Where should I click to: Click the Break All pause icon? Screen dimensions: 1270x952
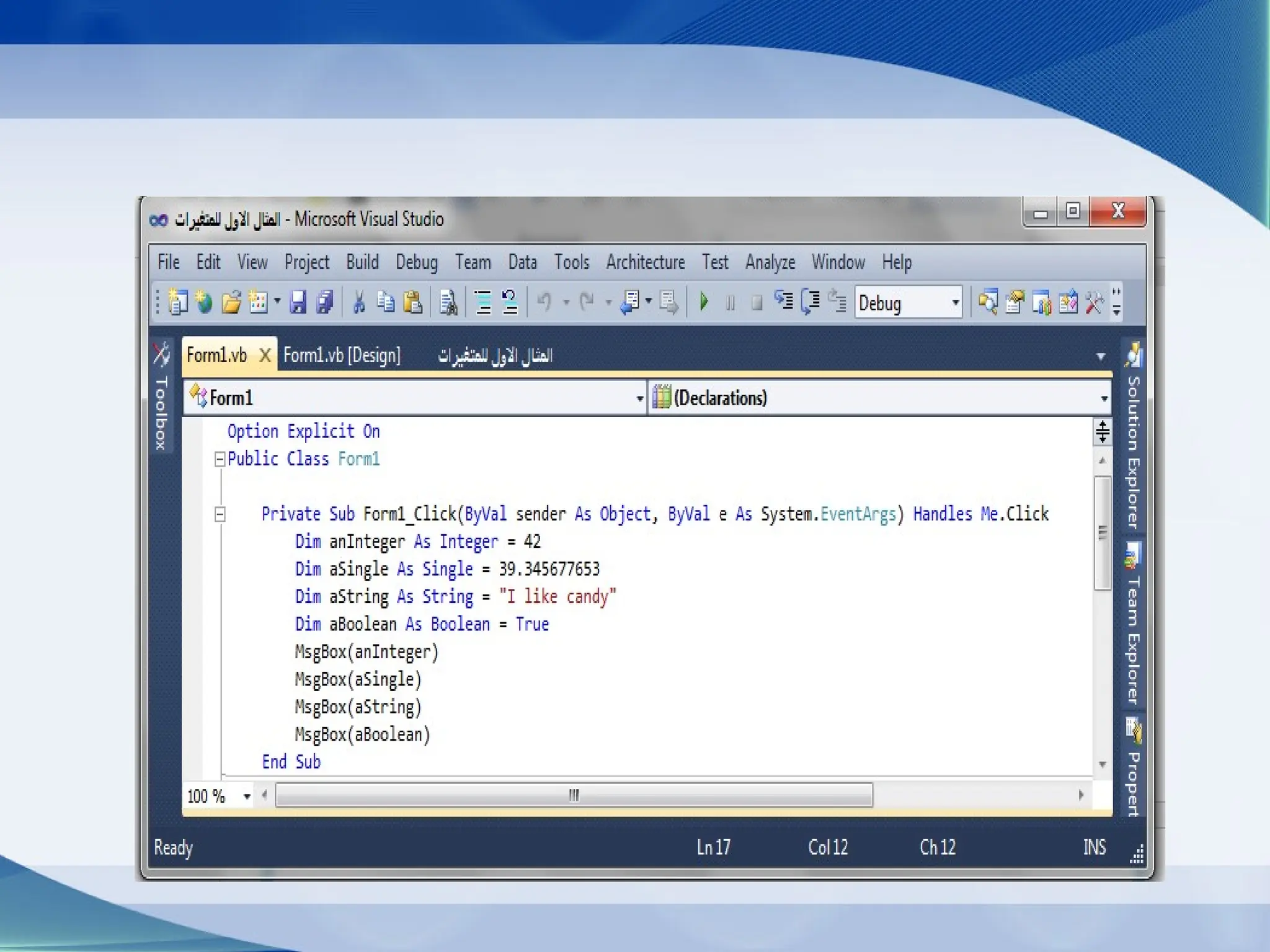pyautogui.click(x=730, y=303)
